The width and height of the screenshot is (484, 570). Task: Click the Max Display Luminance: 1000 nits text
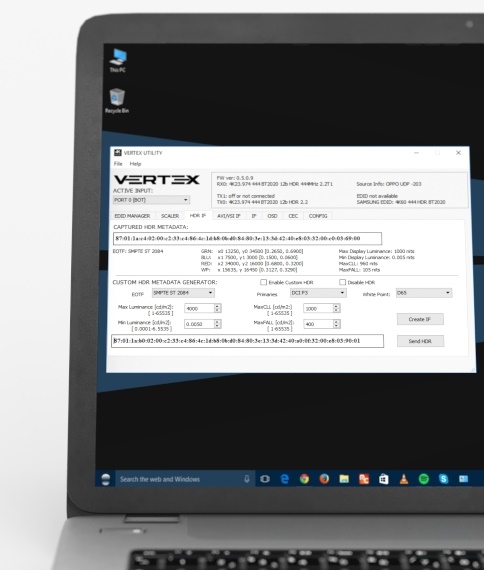tap(376, 251)
